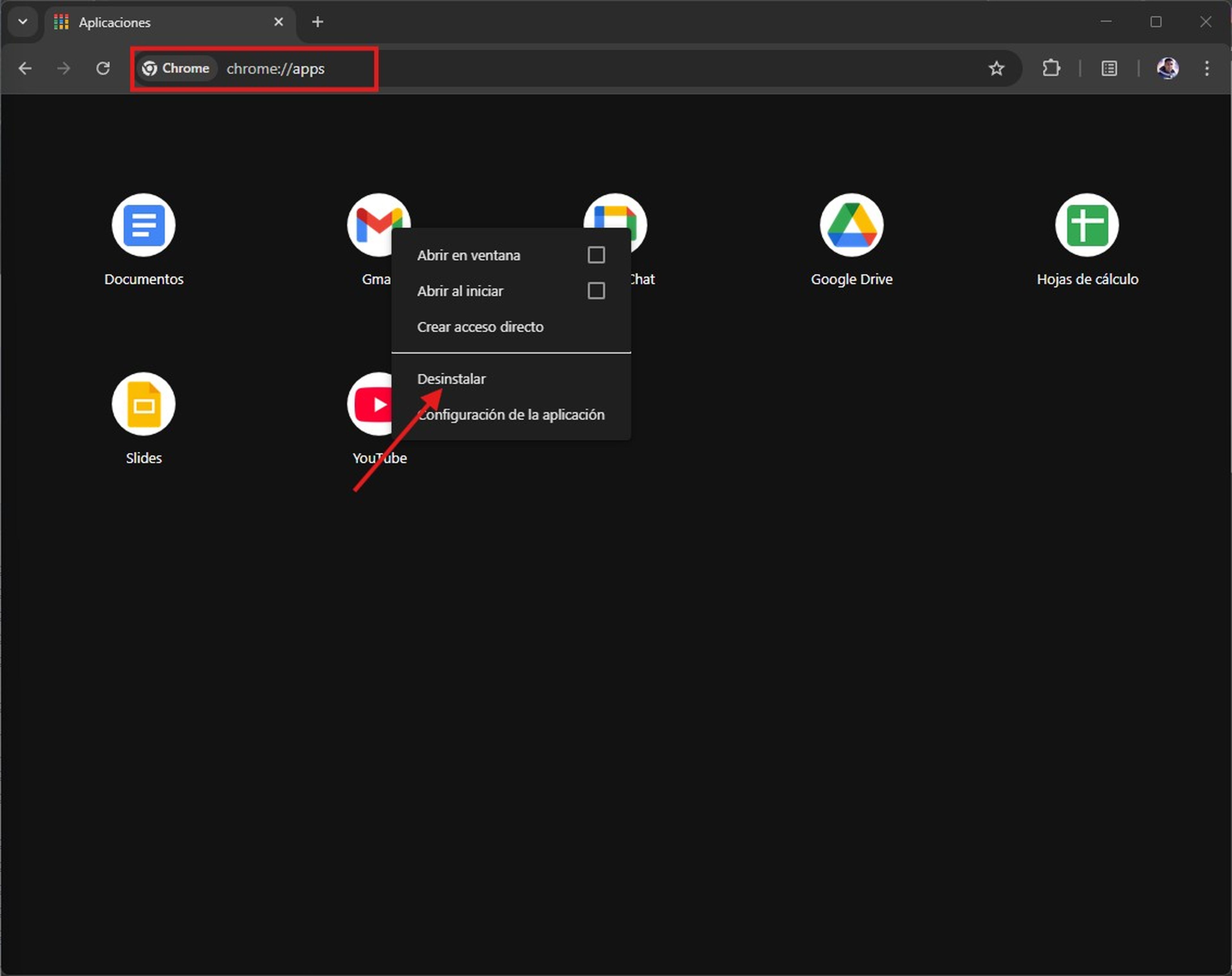Toggle Abrir al iniciar checkbox
1232x976 pixels.
click(596, 291)
